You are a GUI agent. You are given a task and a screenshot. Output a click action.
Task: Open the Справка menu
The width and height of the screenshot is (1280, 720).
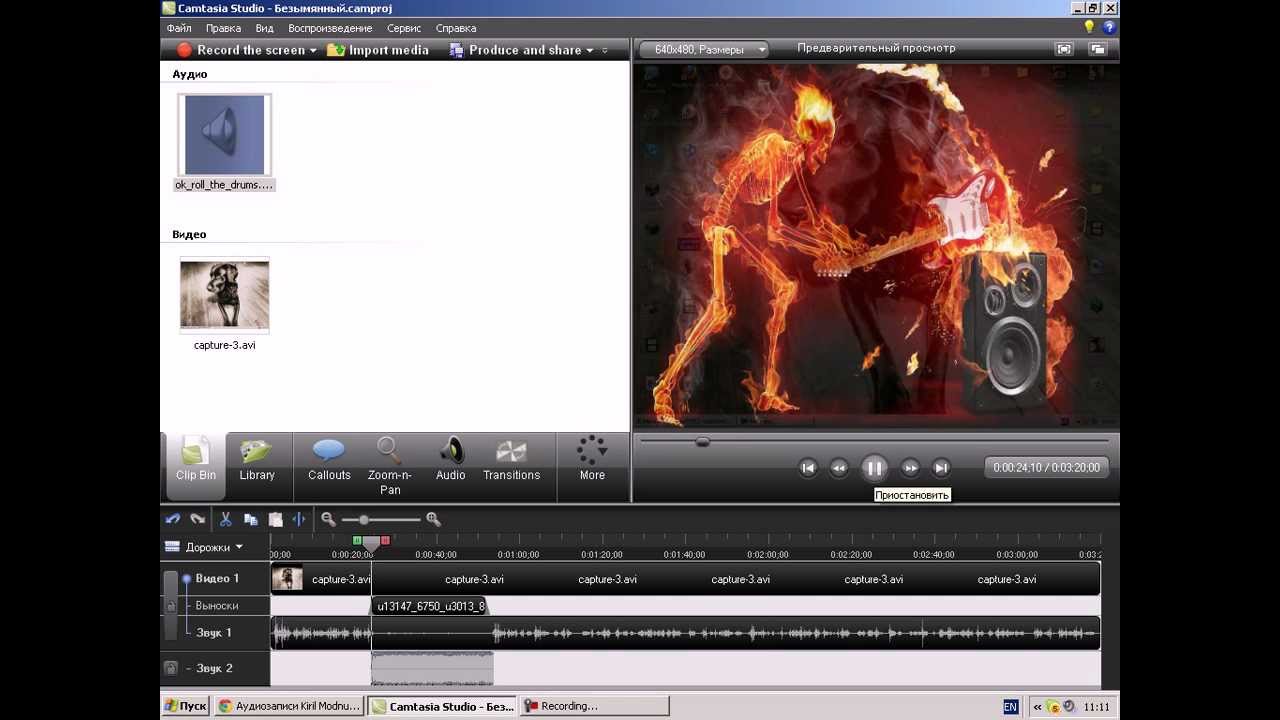point(456,28)
